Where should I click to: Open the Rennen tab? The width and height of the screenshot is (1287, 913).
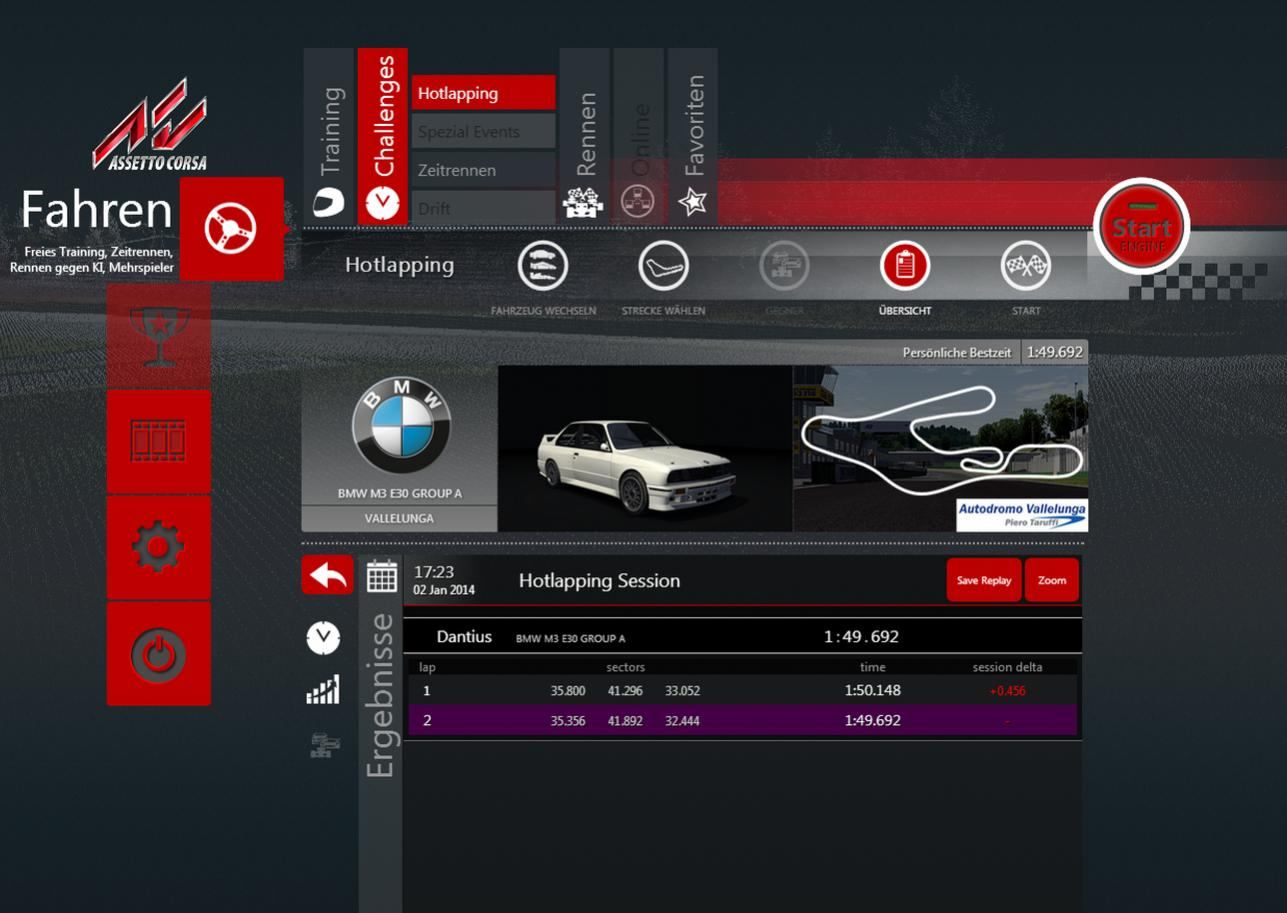pos(584,135)
